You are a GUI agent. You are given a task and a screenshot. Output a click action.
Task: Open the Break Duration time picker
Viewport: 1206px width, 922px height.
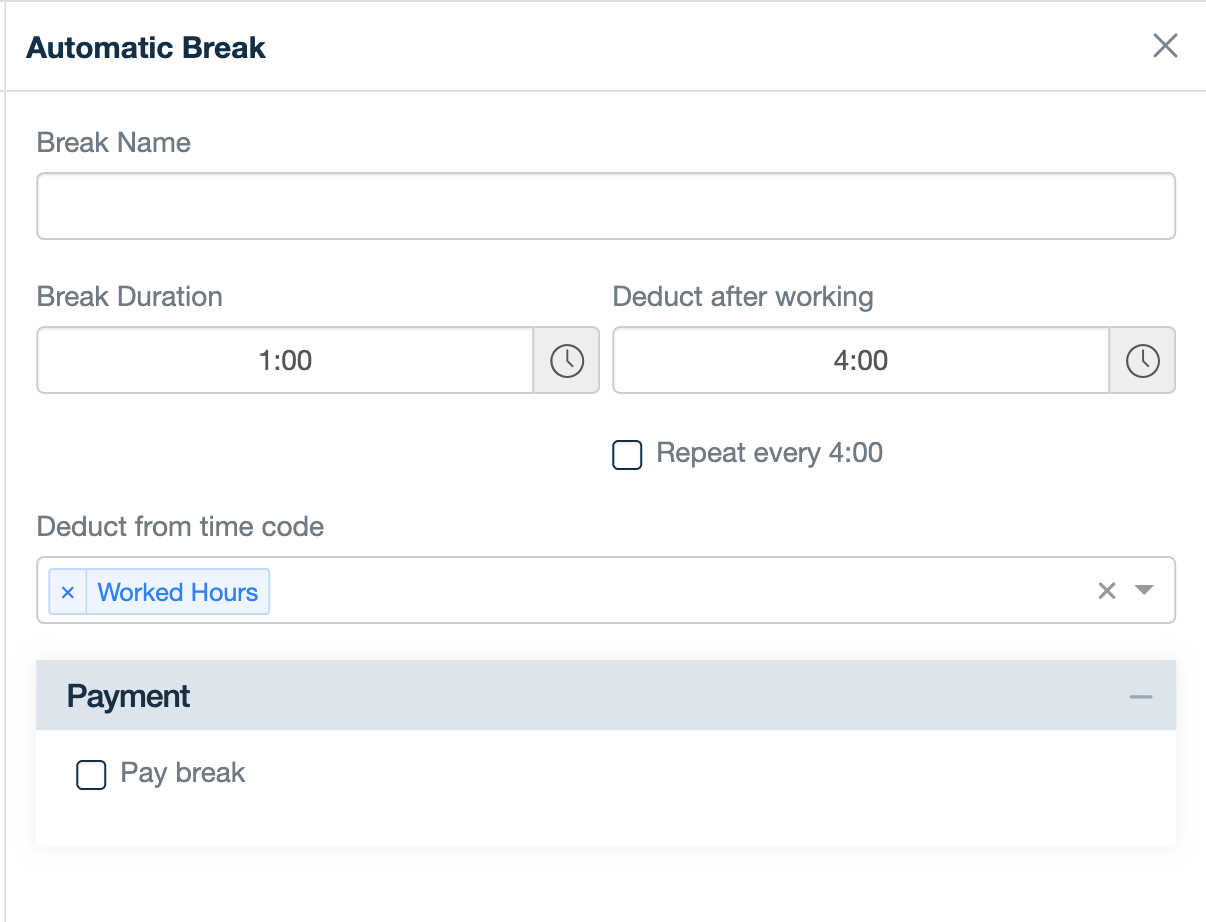pyautogui.click(x=566, y=360)
